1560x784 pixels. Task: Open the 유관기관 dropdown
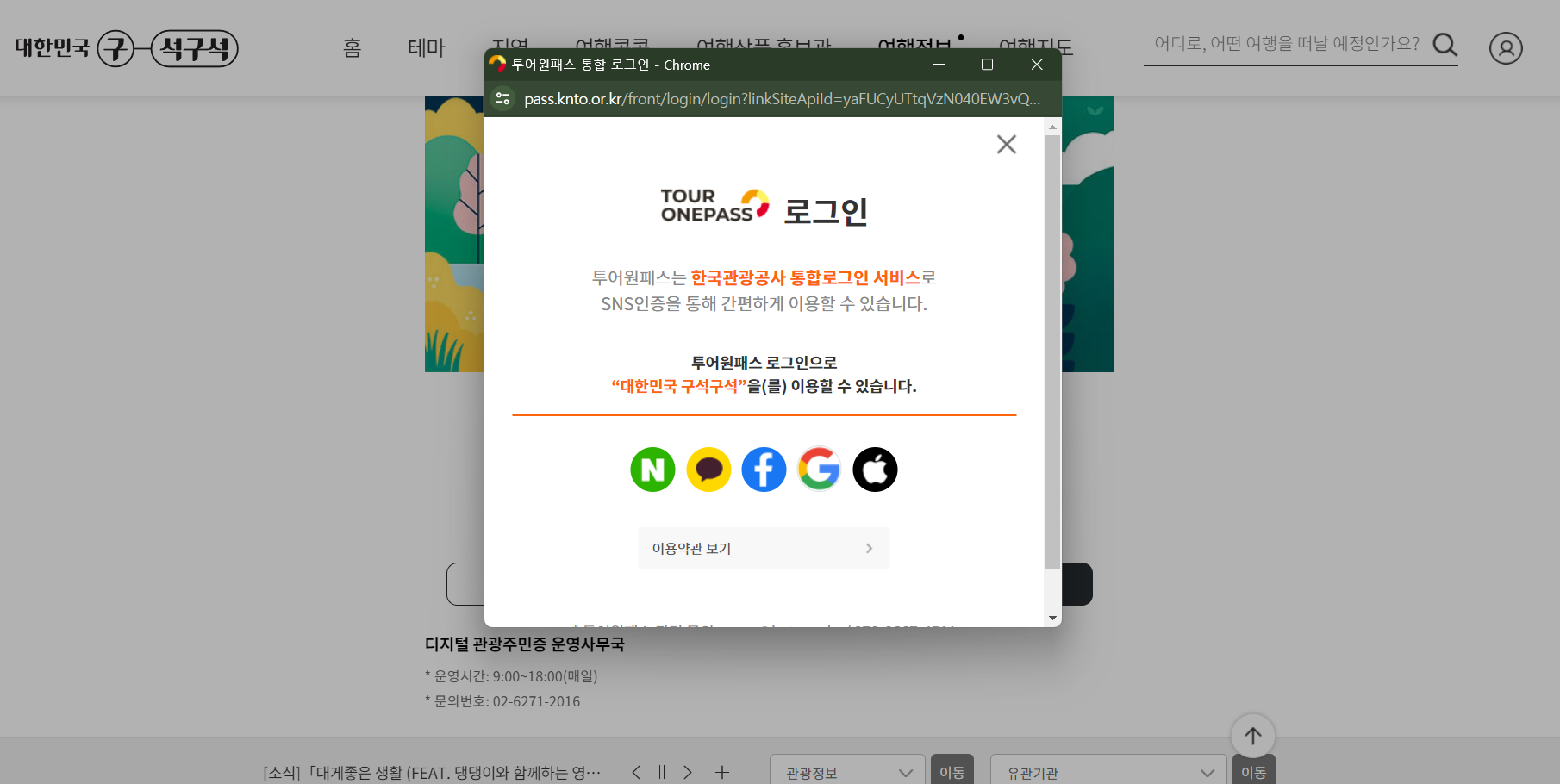1108,771
